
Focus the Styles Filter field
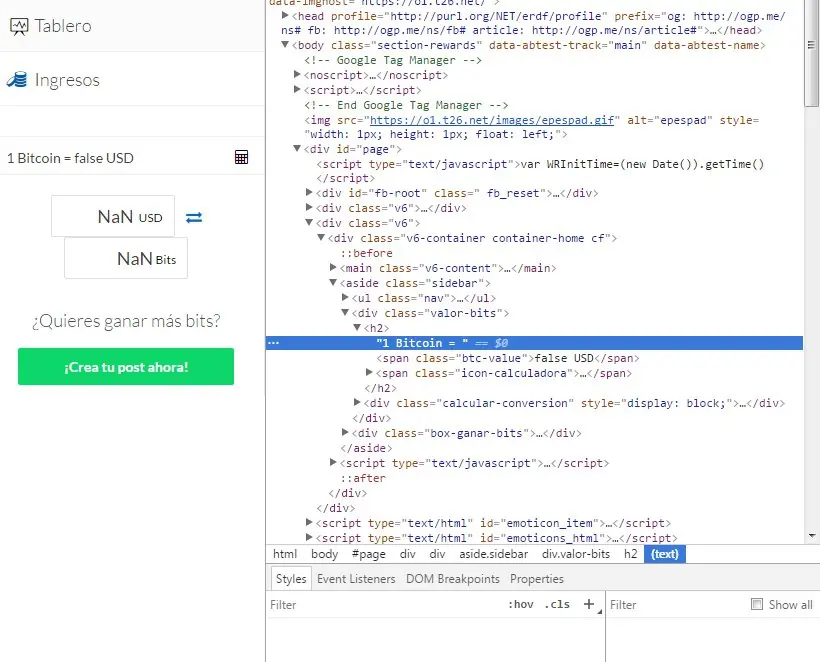(x=387, y=604)
